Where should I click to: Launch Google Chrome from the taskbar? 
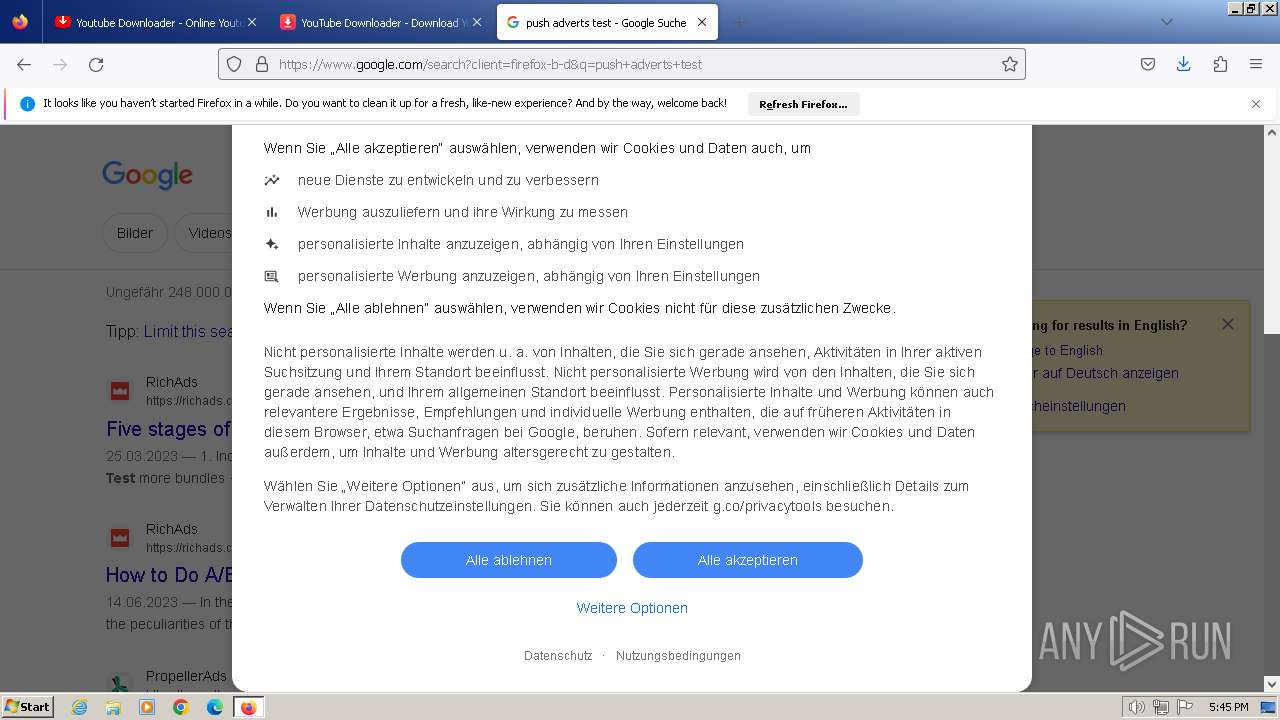click(181, 707)
